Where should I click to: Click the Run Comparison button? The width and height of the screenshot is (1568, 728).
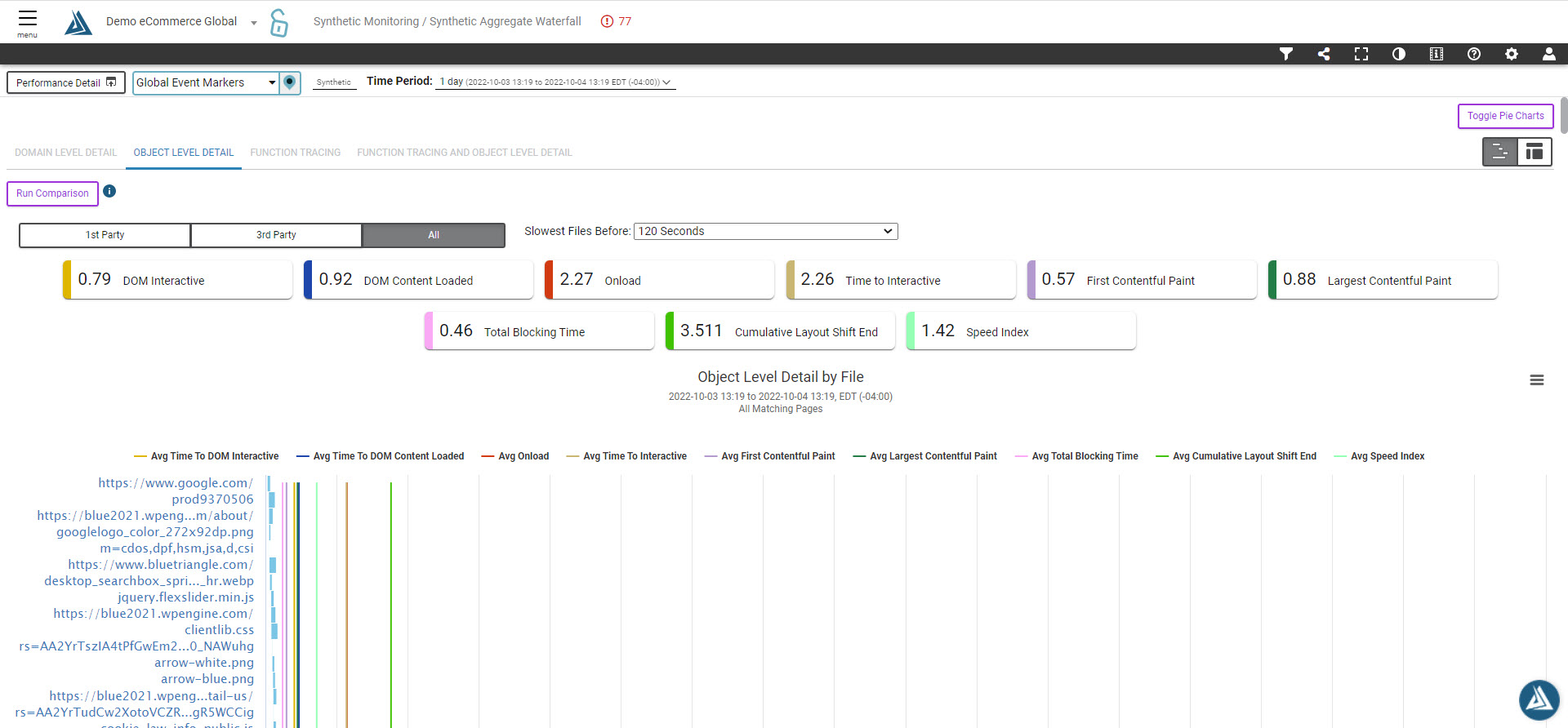click(52, 193)
